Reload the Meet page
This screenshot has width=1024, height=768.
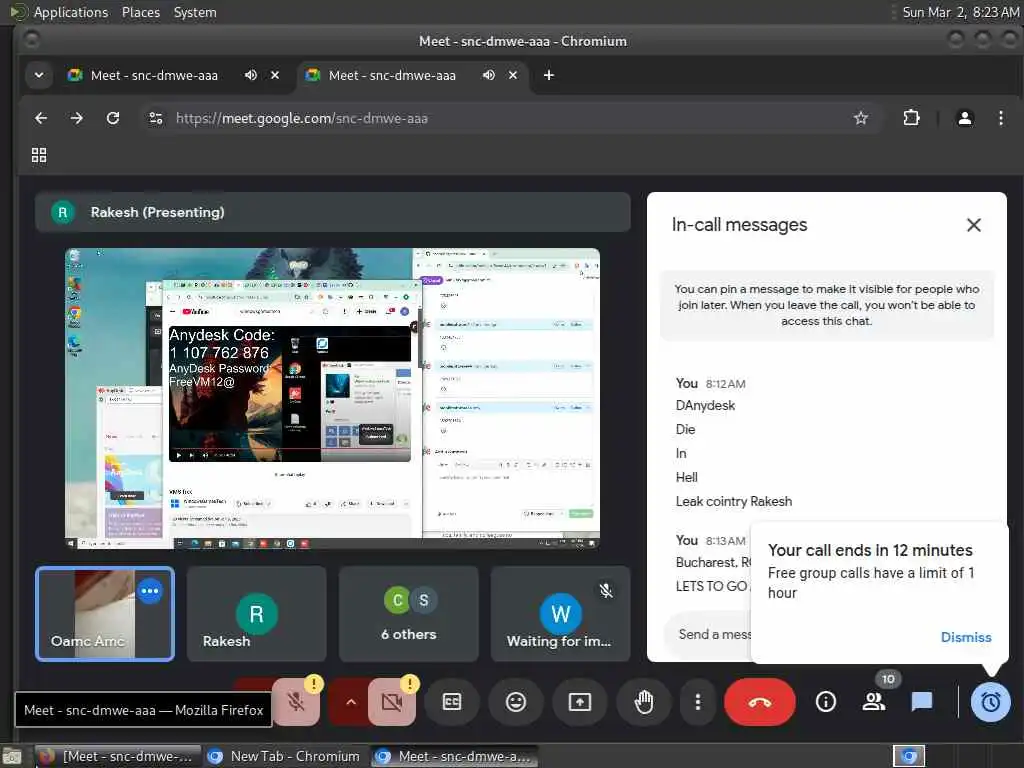tap(113, 118)
